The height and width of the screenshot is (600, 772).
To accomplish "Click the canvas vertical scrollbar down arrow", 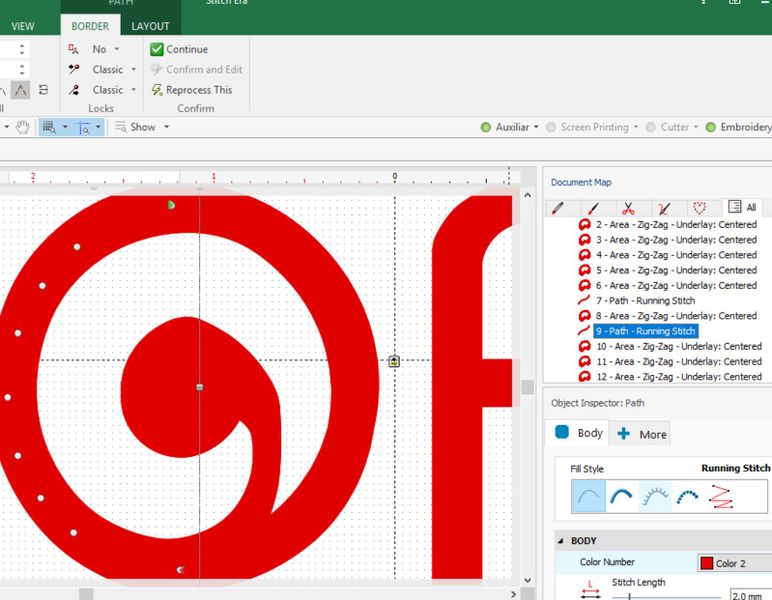I will point(527,580).
